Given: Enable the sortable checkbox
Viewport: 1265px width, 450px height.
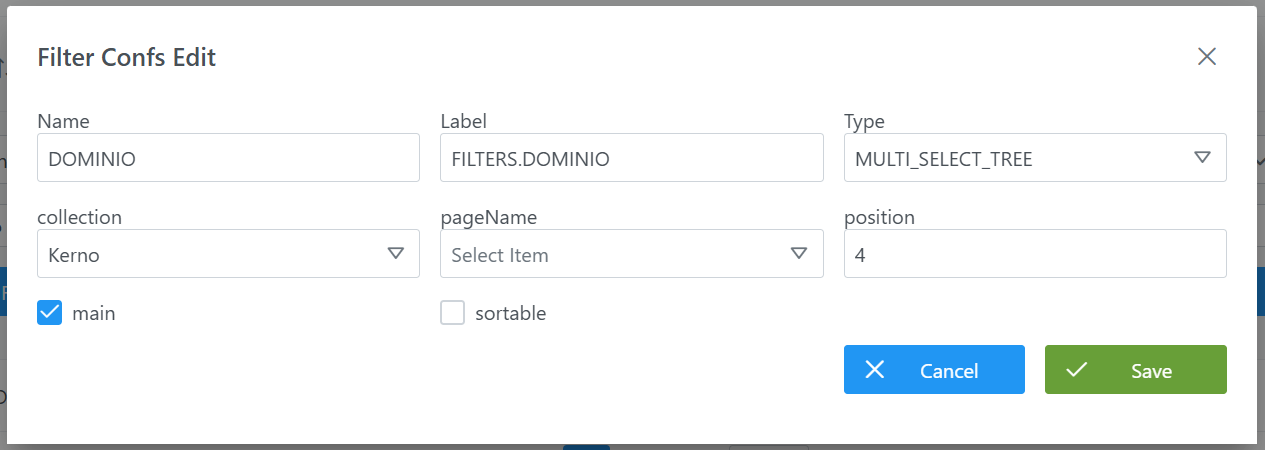Looking at the screenshot, I should pos(453,313).
